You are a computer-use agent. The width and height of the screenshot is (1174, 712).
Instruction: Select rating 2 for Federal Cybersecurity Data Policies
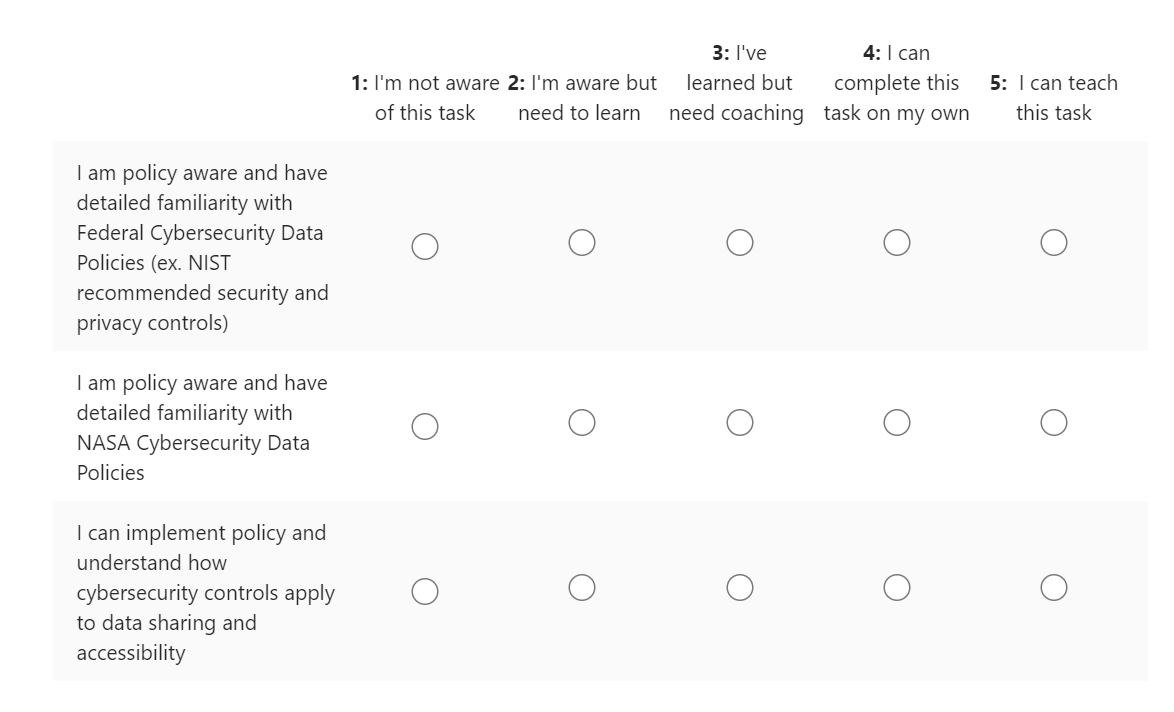582,243
